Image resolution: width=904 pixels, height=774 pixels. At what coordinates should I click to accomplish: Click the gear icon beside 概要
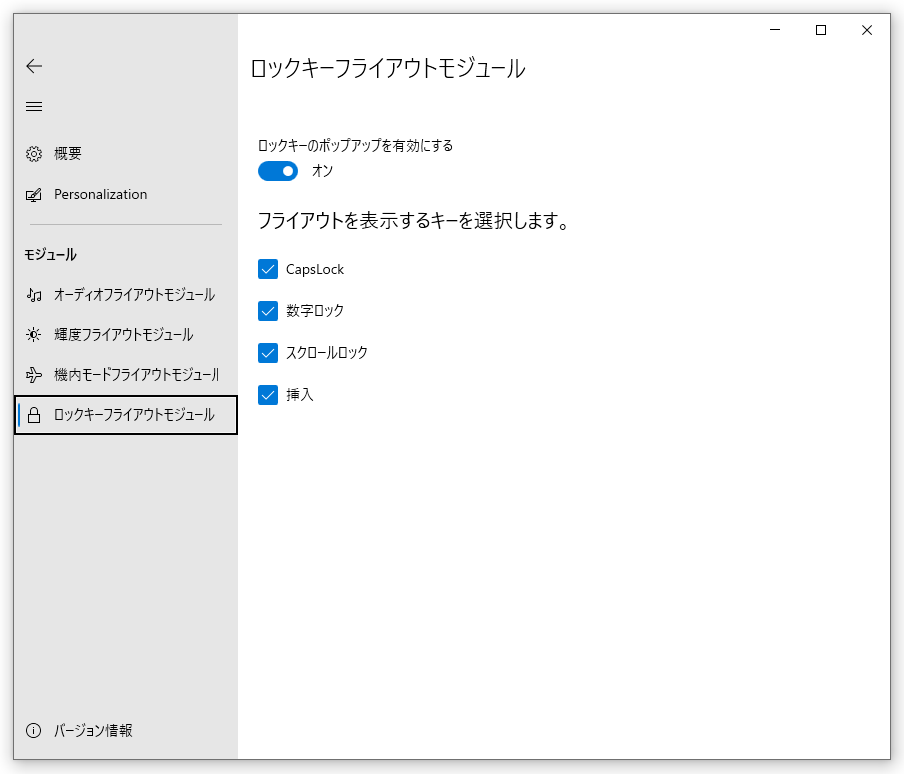point(34,154)
